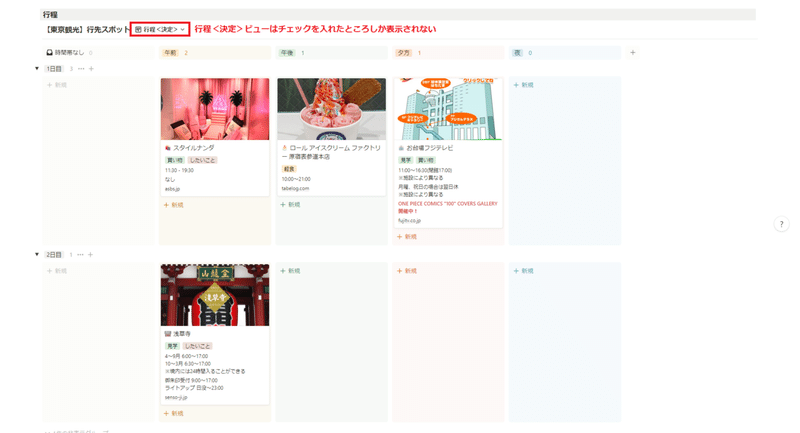This screenshot has width=800, height=433.
Task: Click 見学 tag on お台場フジテレビ card
Action: click(406, 160)
